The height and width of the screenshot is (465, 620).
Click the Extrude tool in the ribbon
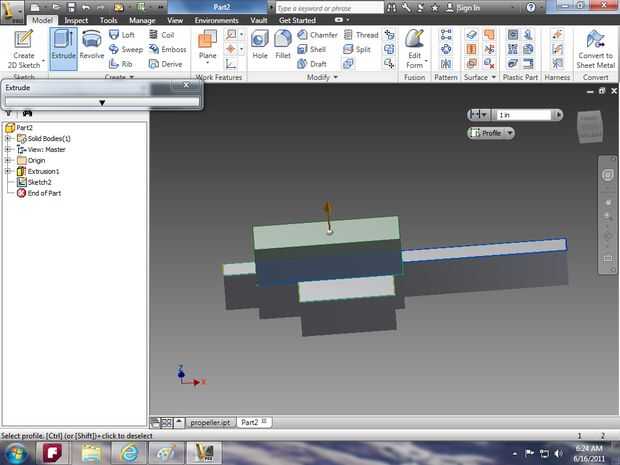click(x=63, y=46)
